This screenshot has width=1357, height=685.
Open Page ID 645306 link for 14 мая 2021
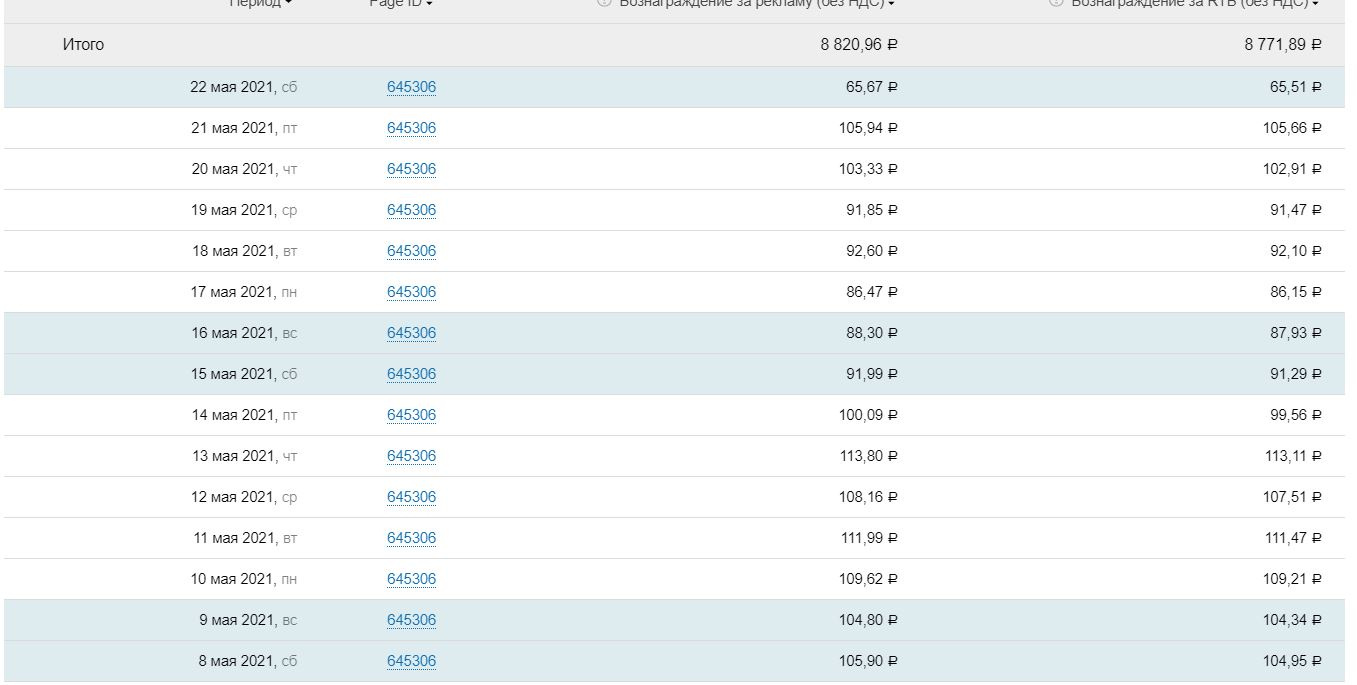point(411,415)
